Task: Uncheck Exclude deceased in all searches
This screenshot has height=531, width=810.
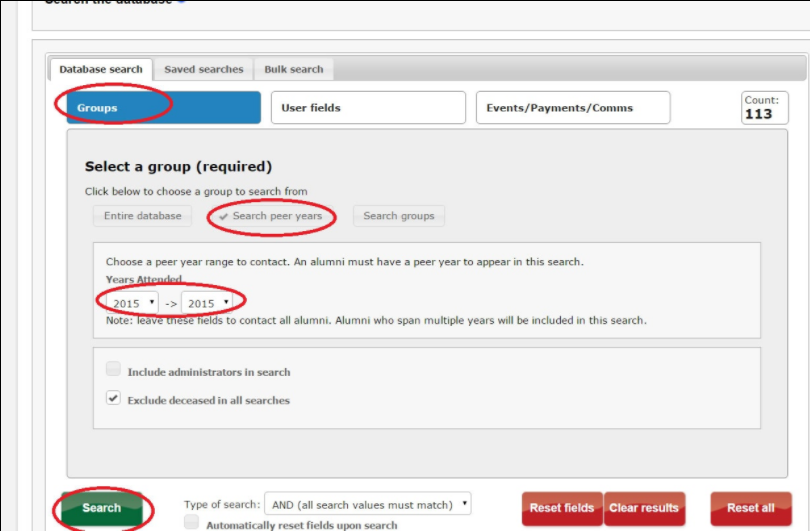Action: (x=113, y=398)
